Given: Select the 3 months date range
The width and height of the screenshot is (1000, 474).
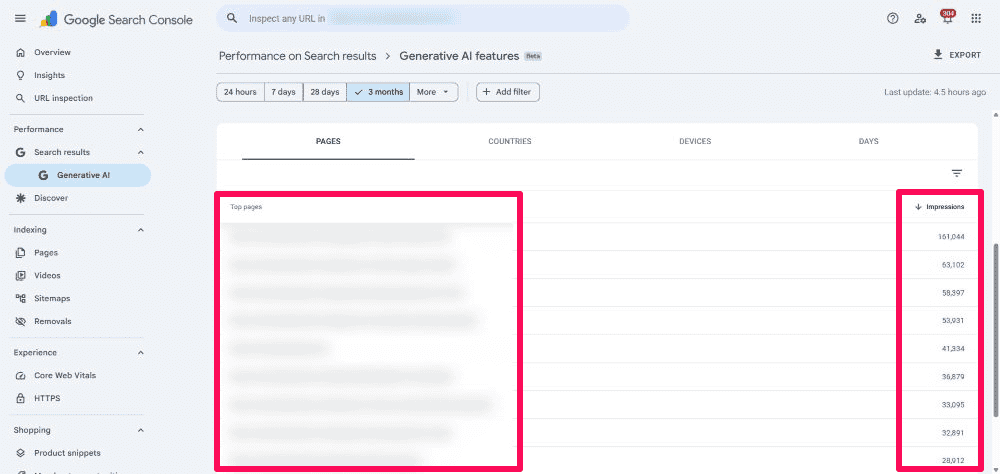Looking at the screenshot, I should click(378, 92).
